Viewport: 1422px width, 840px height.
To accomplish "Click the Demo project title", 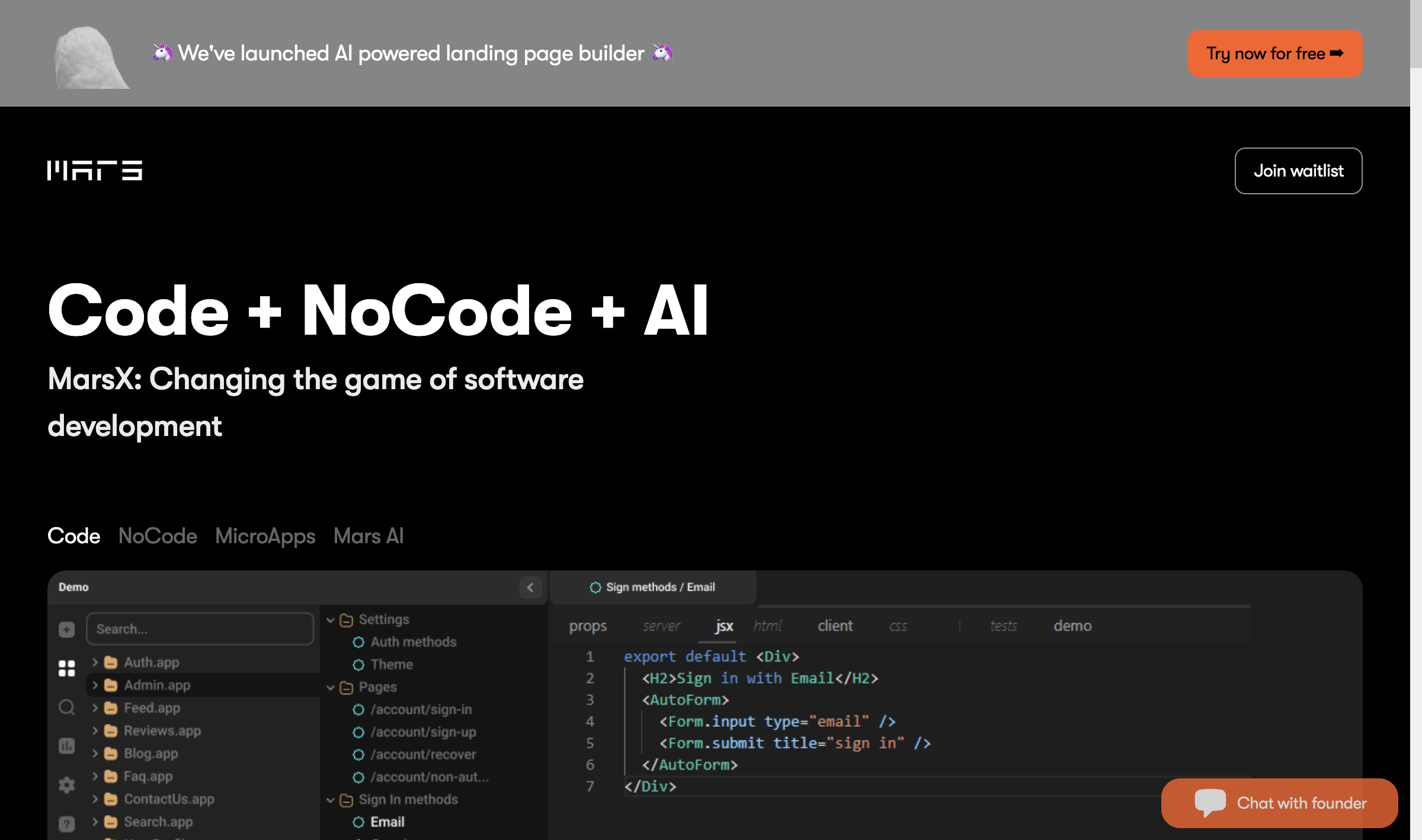I will [x=73, y=587].
